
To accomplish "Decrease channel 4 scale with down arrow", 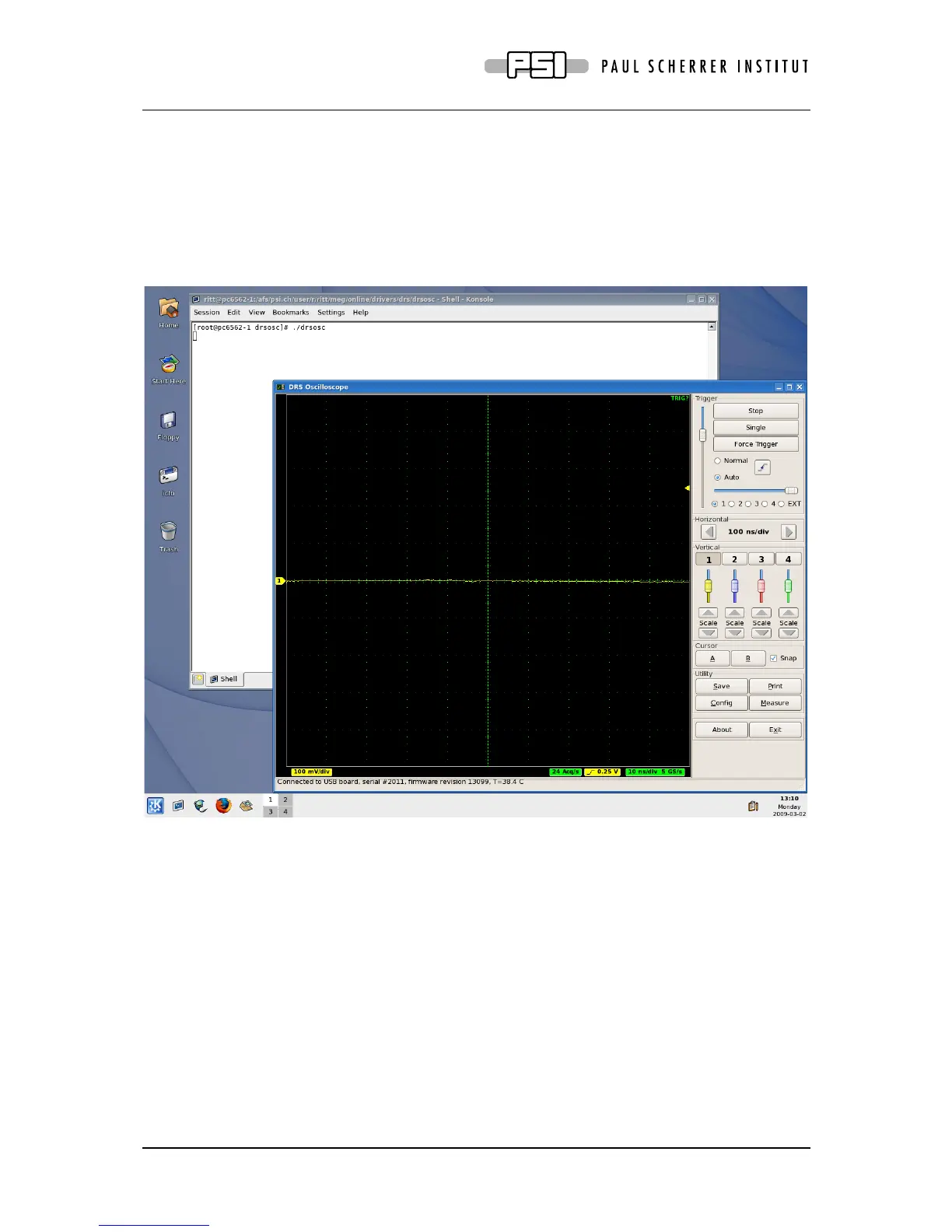I will 789,633.
